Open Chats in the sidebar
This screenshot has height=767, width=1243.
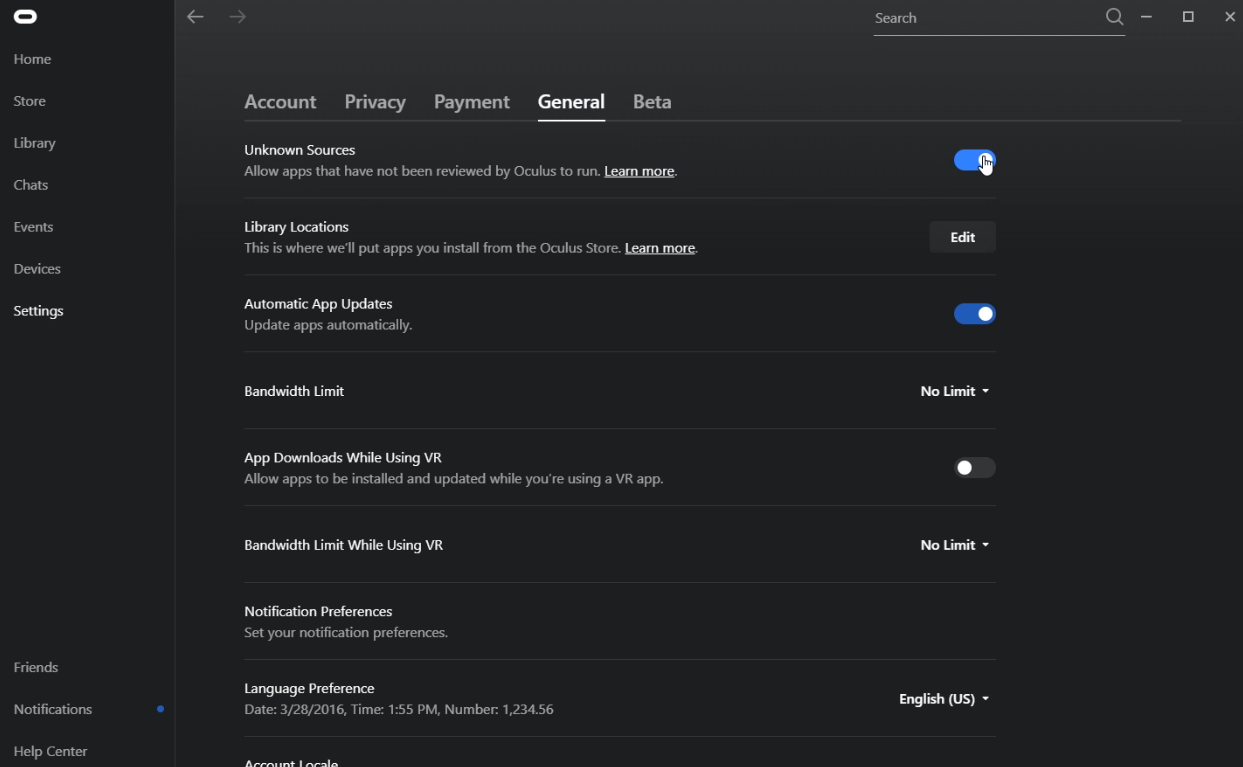pos(31,185)
